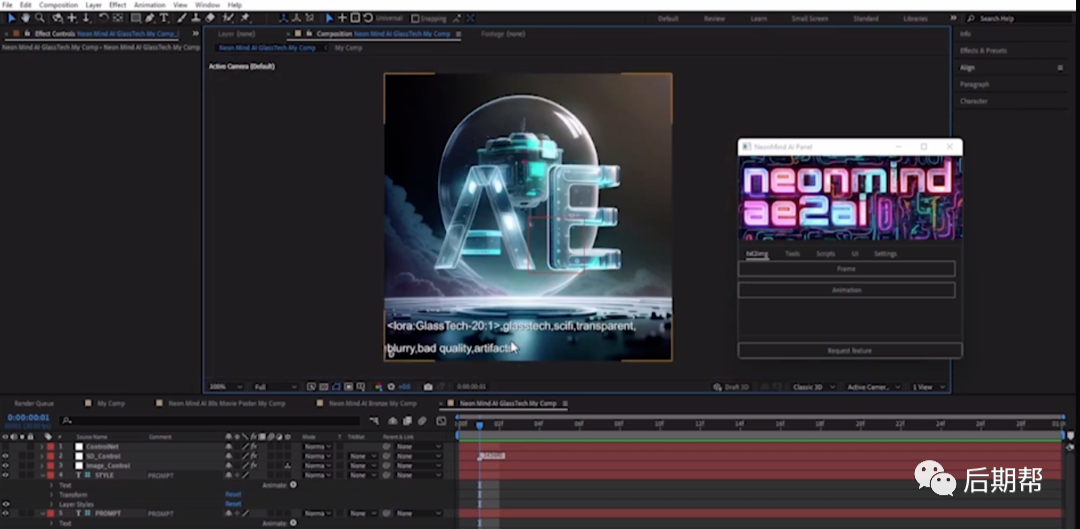Select the Rotation tool

(x=103, y=18)
